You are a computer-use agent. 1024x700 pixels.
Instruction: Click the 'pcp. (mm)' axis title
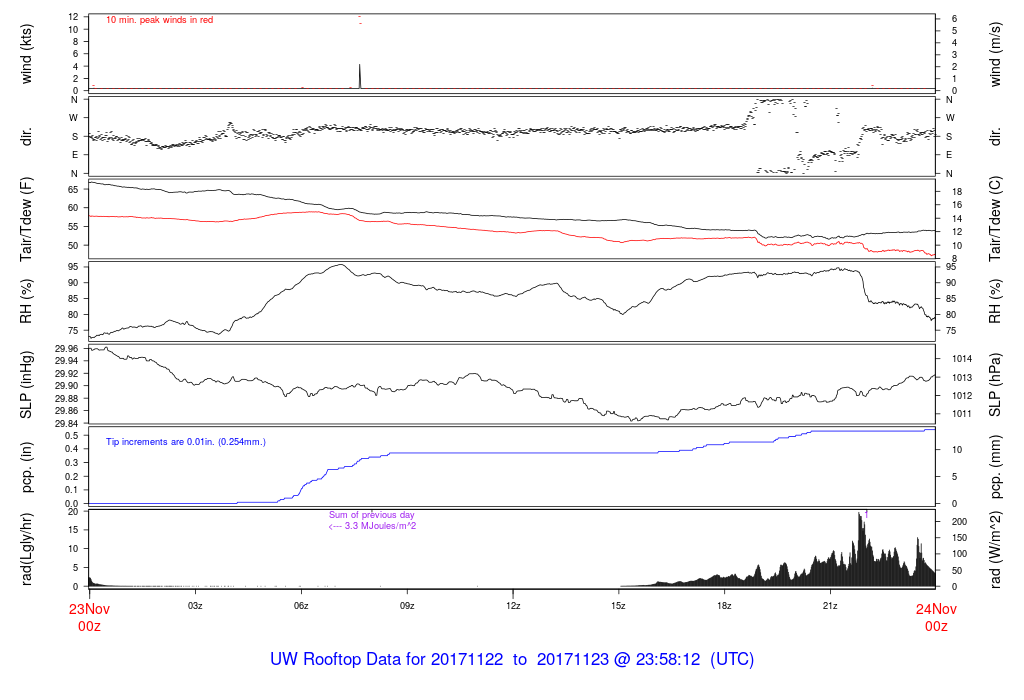pos(995,467)
